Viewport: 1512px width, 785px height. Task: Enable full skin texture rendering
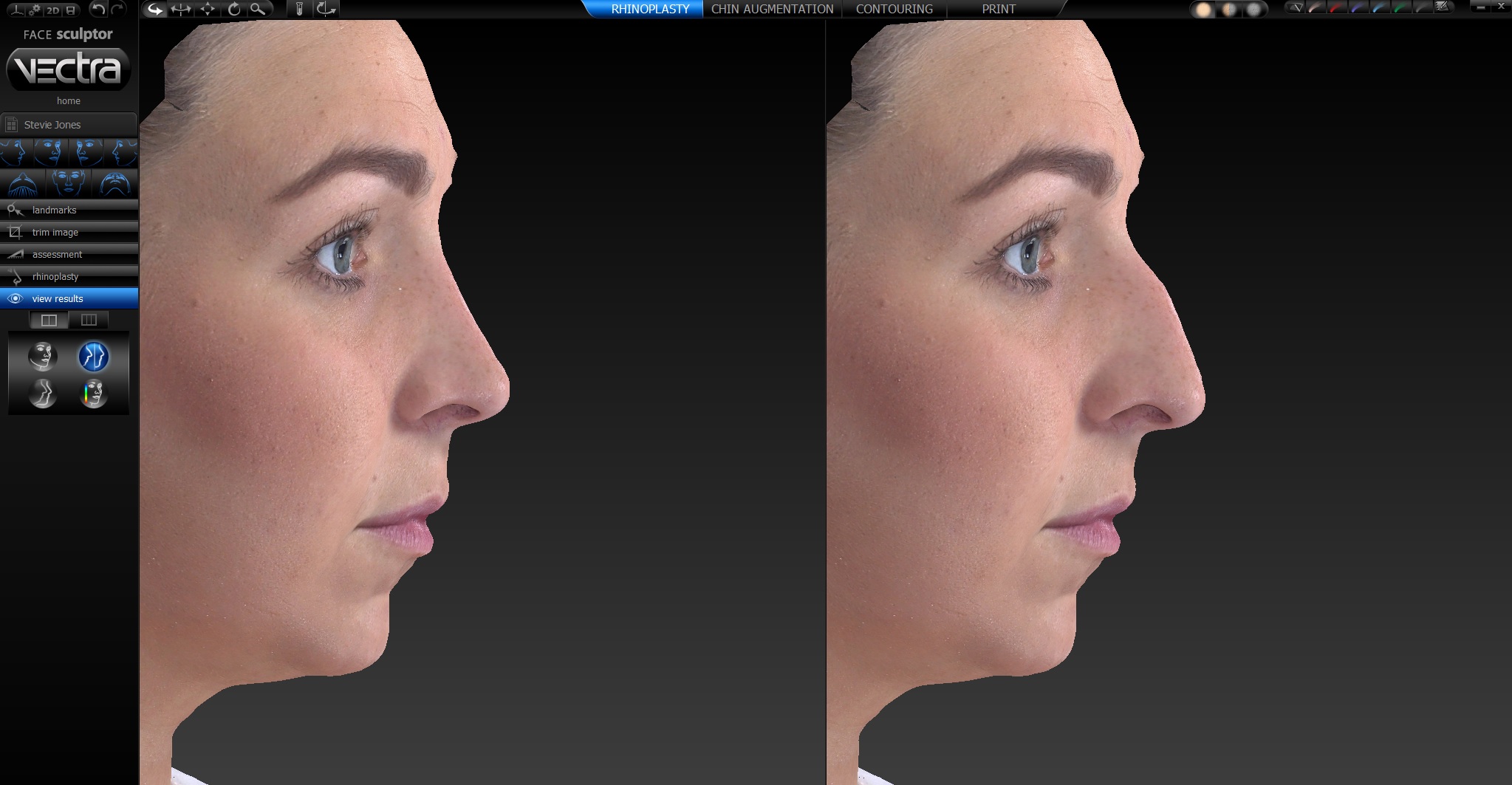coord(1204,10)
